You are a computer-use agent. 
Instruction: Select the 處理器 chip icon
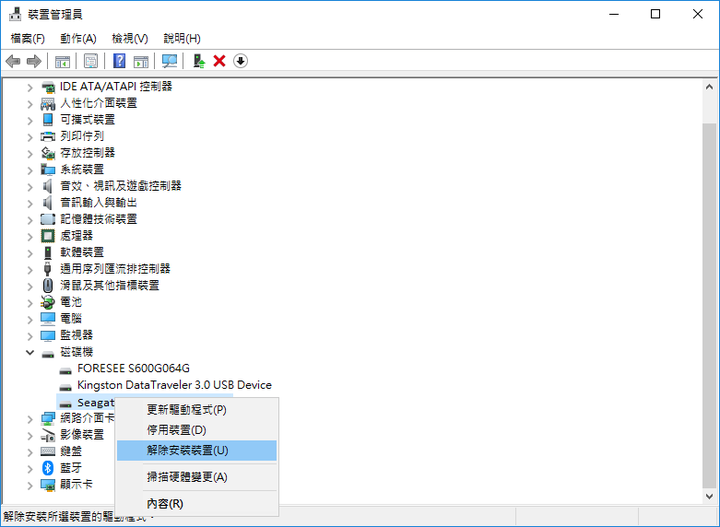pyautogui.click(x=48, y=236)
